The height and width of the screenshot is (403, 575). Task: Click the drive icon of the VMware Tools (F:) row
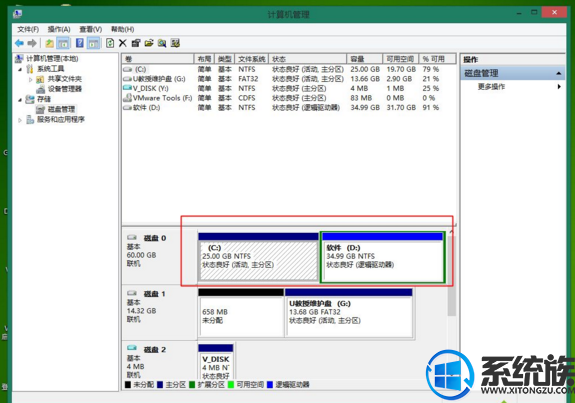click(127, 98)
